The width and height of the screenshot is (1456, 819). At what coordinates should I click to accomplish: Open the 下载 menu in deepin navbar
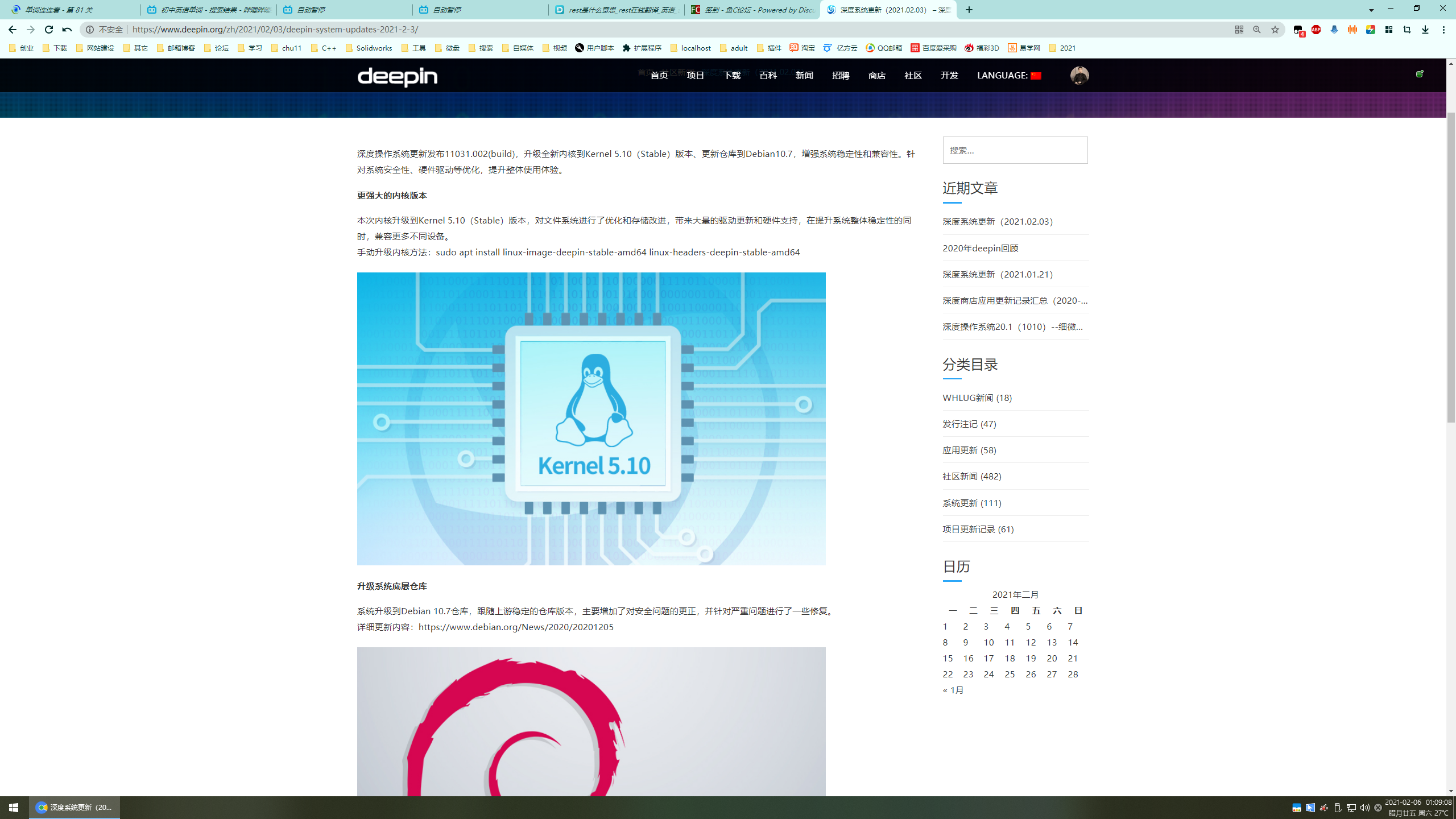pyautogui.click(x=731, y=76)
